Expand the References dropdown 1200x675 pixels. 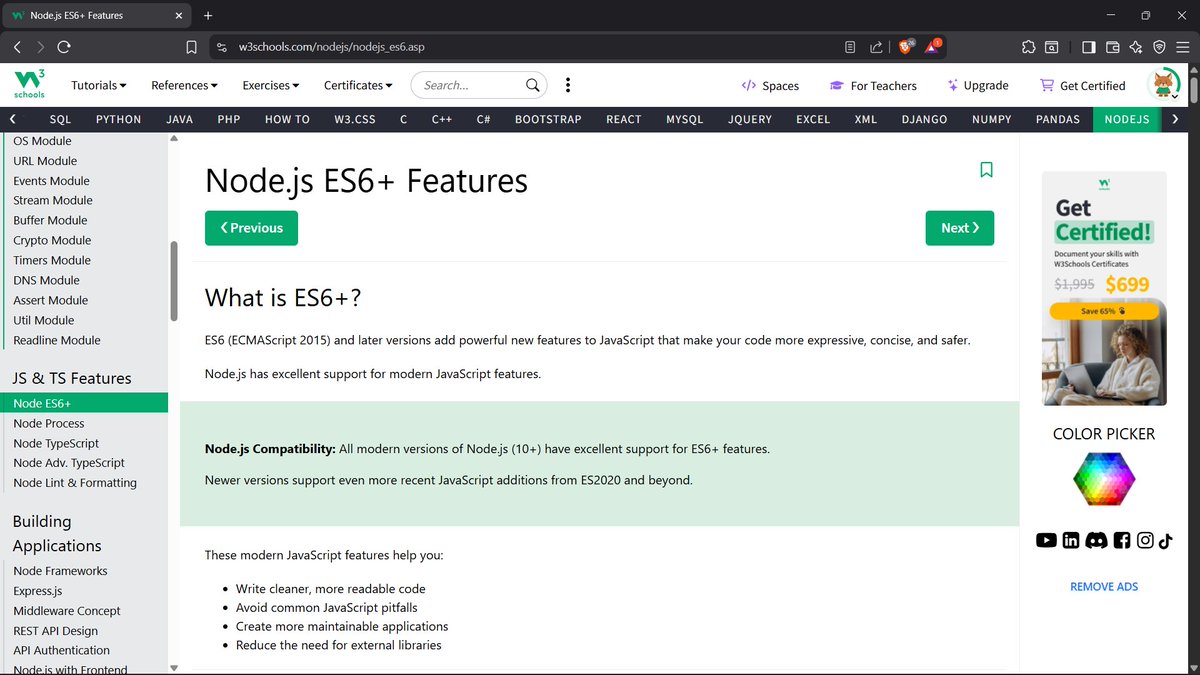click(184, 85)
